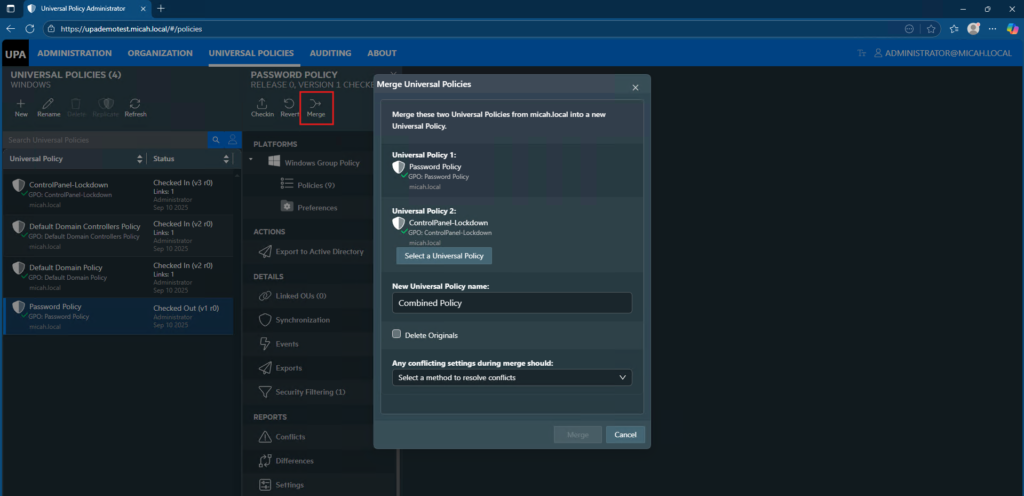Cancel the Merge Universal Policies dialog
1024x496 pixels.
coord(625,435)
